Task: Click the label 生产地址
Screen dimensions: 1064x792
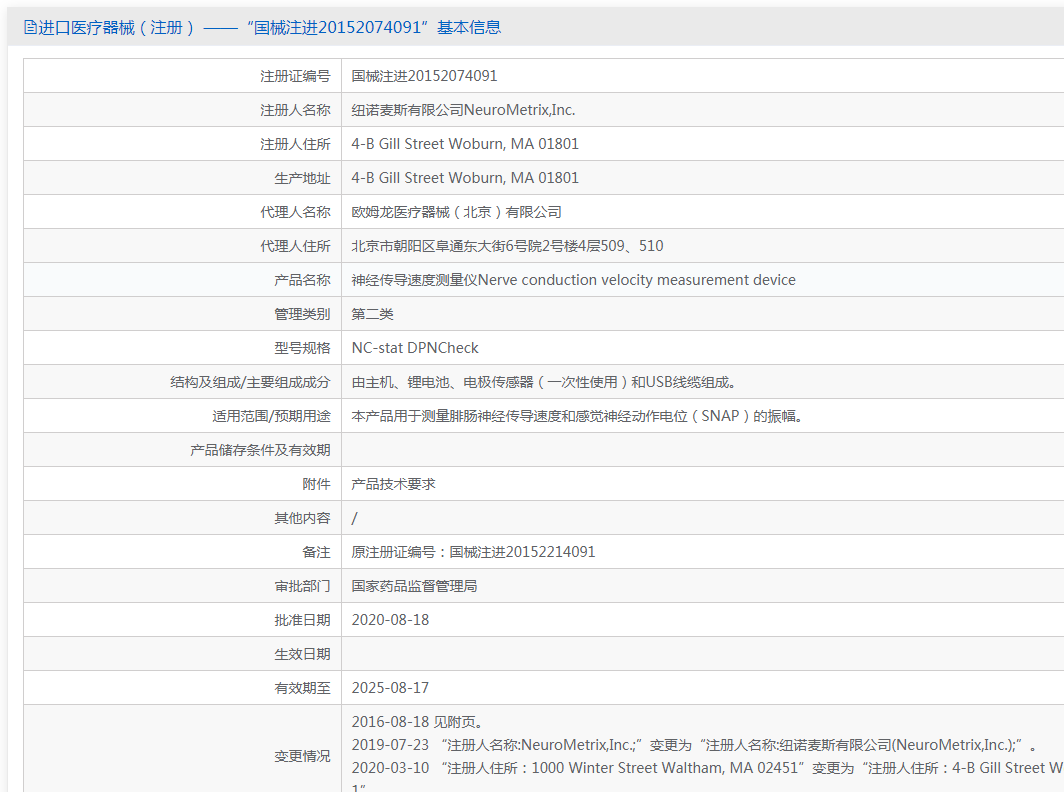Action: pyautogui.click(x=302, y=178)
